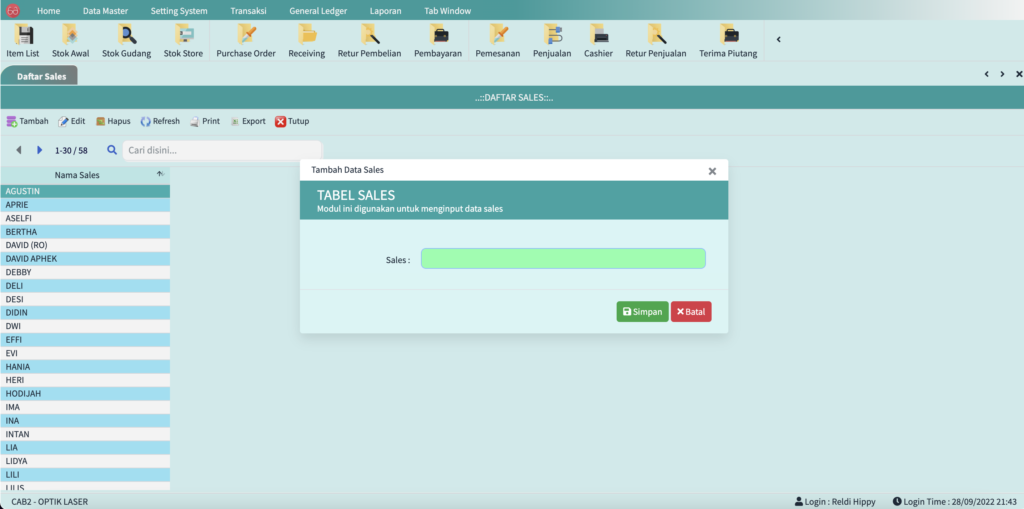This screenshot has width=1024, height=509.
Task: Open the Receiving module
Action: [x=306, y=41]
